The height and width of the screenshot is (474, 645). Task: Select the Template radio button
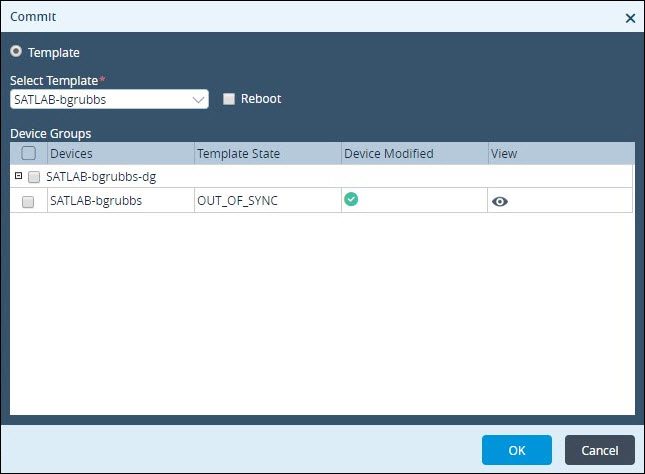coord(16,51)
